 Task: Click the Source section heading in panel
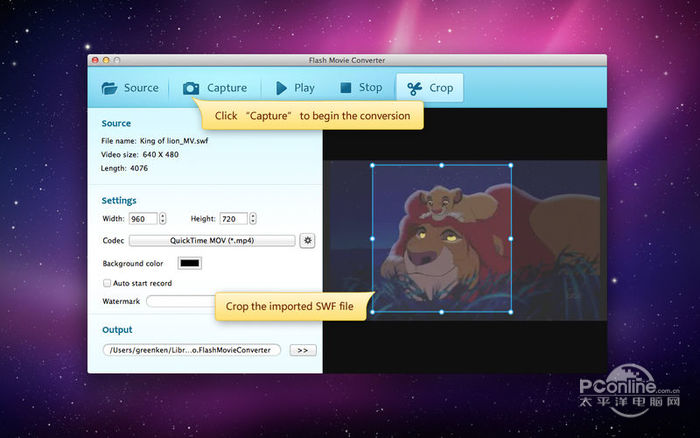[x=116, y=123]
